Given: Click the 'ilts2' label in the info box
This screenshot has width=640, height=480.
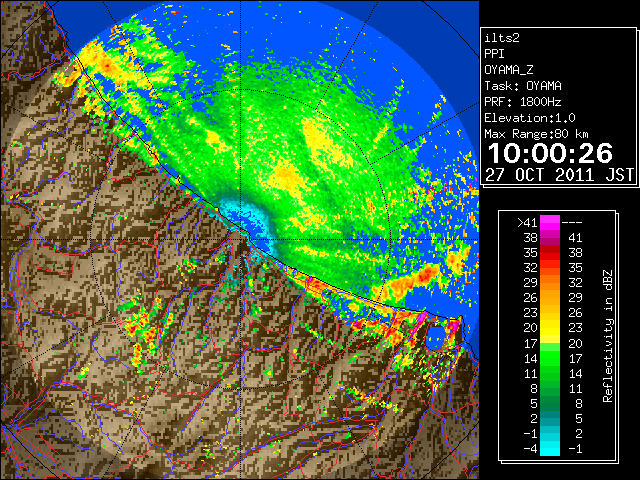Looking at the screenshot, I should [x=502, y=38].
